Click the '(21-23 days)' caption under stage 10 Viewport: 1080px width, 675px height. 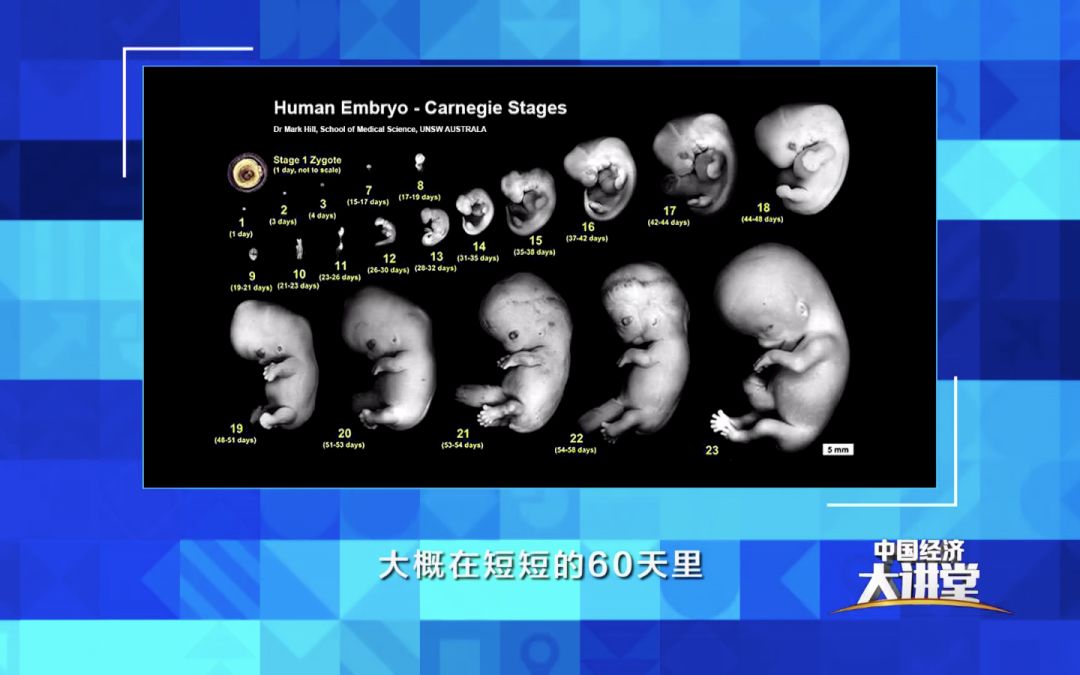click(298, 286)
